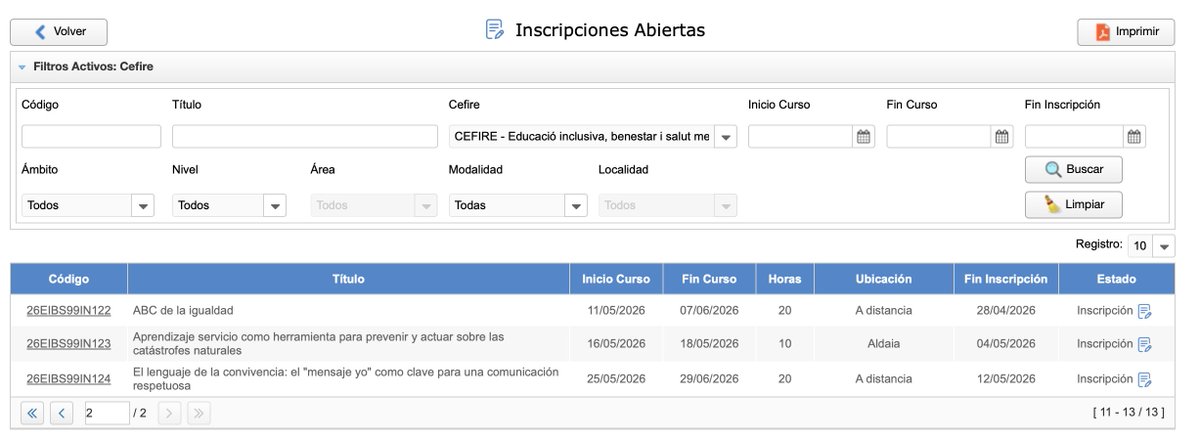The width and height of the screenshot is (1200, 439).
Task: Click the date cell '18/05/2026'
Action: 709,344
